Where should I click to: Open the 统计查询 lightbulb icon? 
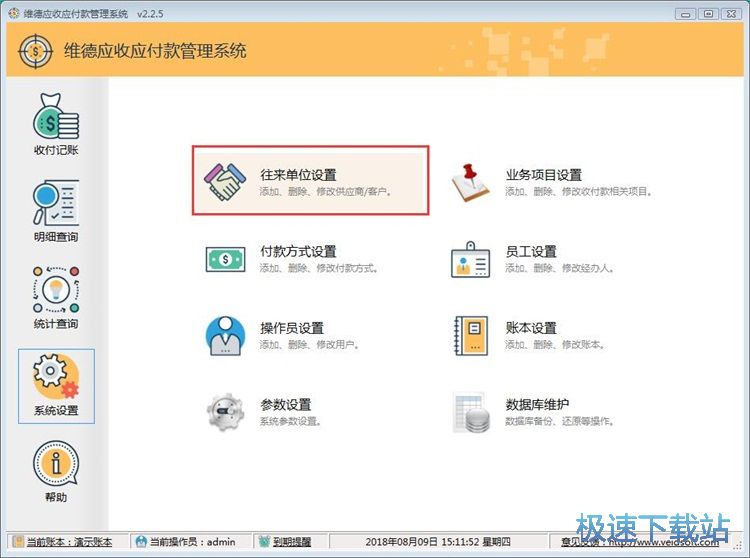point(56,290)
